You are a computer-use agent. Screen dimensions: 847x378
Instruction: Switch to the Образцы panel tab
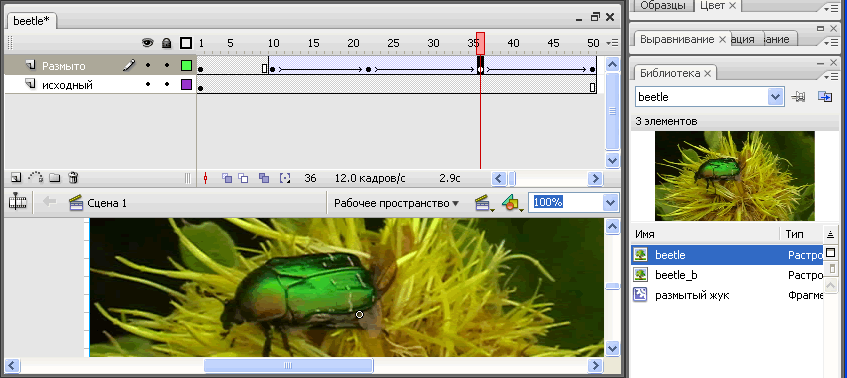(x=663, y=5)
